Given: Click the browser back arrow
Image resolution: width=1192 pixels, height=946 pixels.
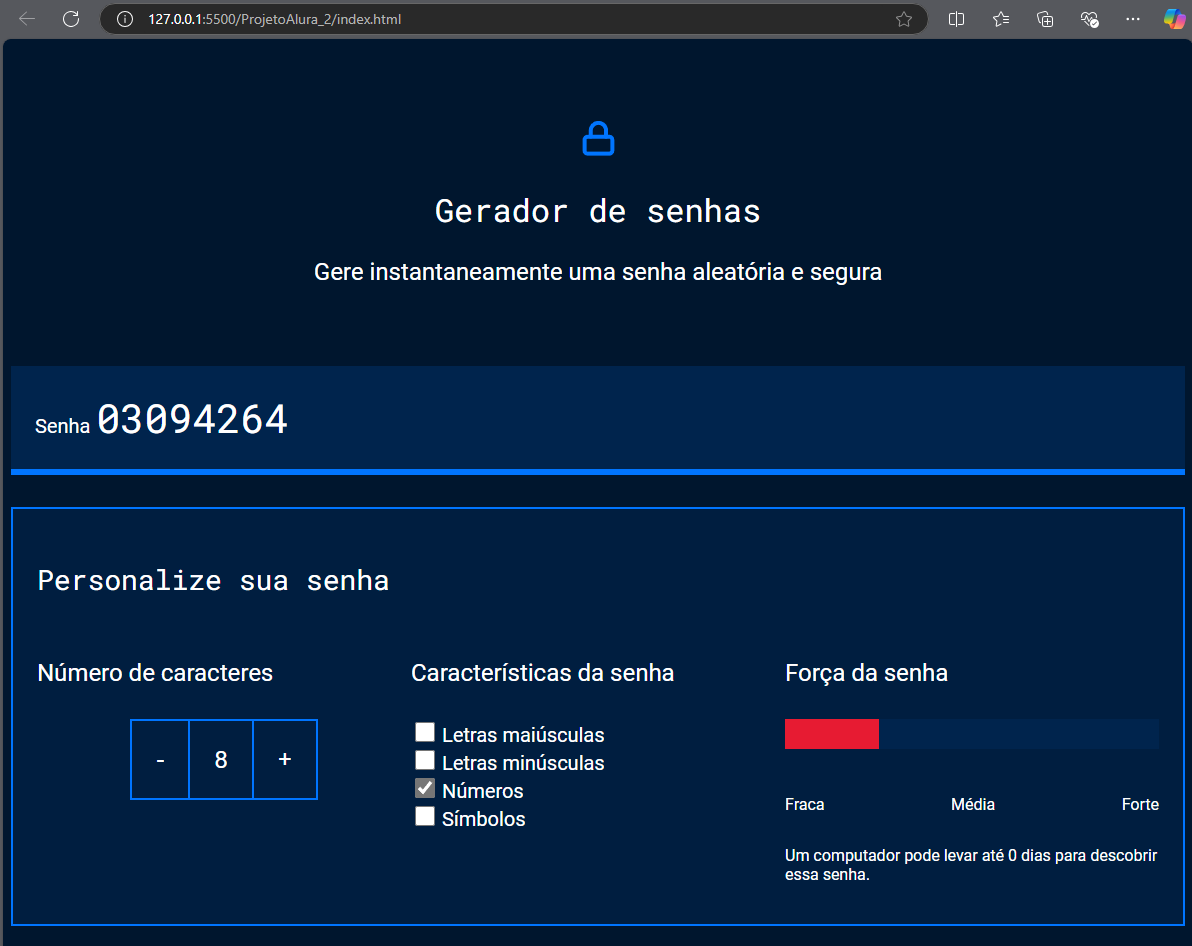Looking at the screenshot, I should (x=27, y=19).
